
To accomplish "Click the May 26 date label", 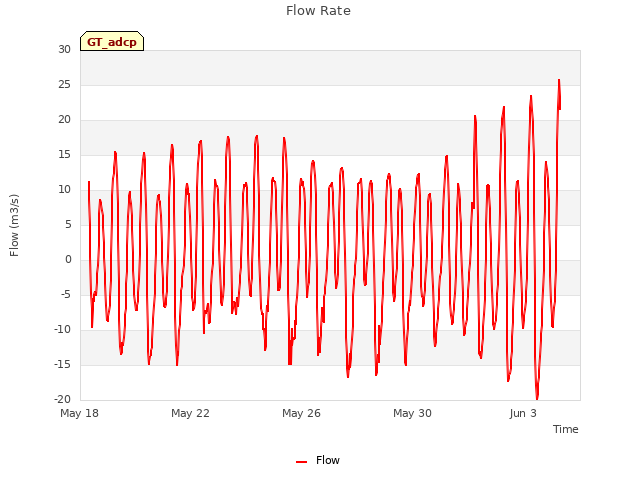I will (301, 413).
